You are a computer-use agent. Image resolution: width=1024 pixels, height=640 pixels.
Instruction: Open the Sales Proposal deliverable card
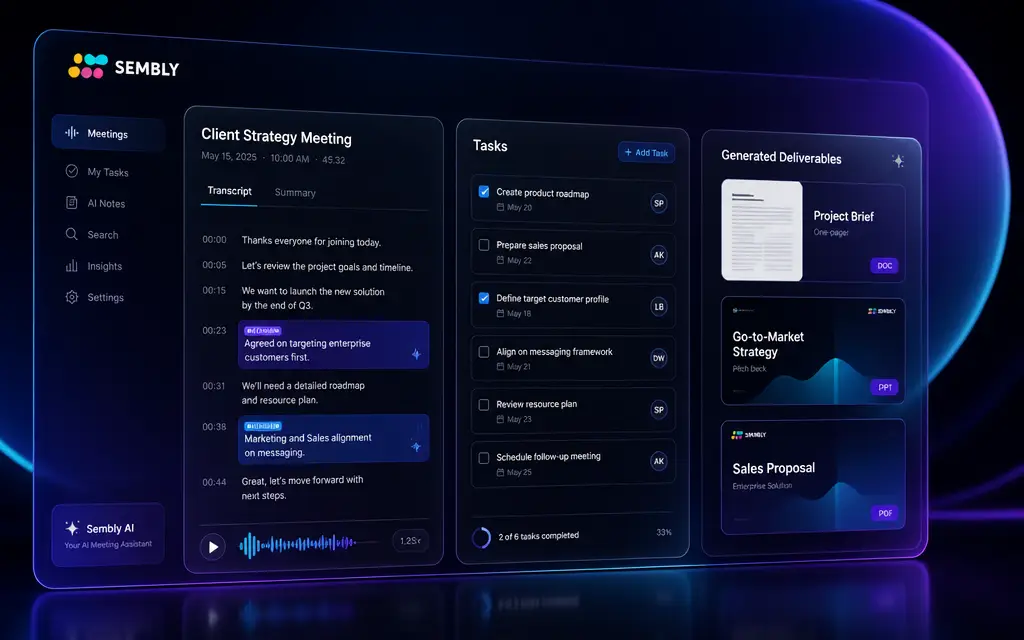813,477
